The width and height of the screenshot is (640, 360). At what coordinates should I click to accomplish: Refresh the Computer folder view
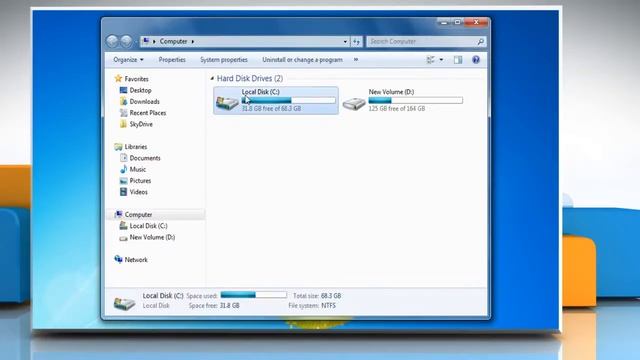tap(356, 42)
